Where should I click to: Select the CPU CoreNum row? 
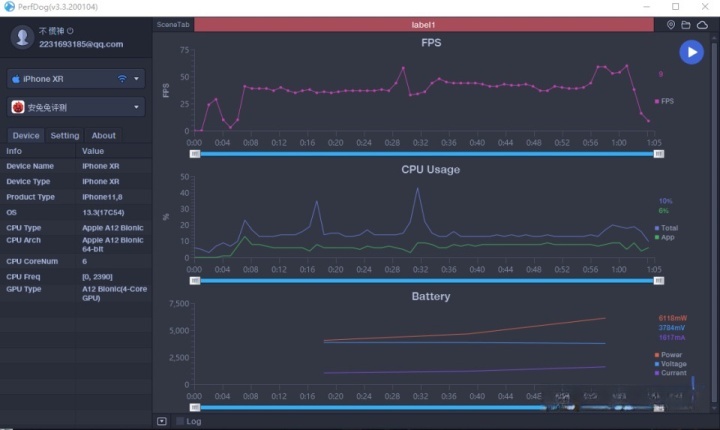[x=76, y=261]
